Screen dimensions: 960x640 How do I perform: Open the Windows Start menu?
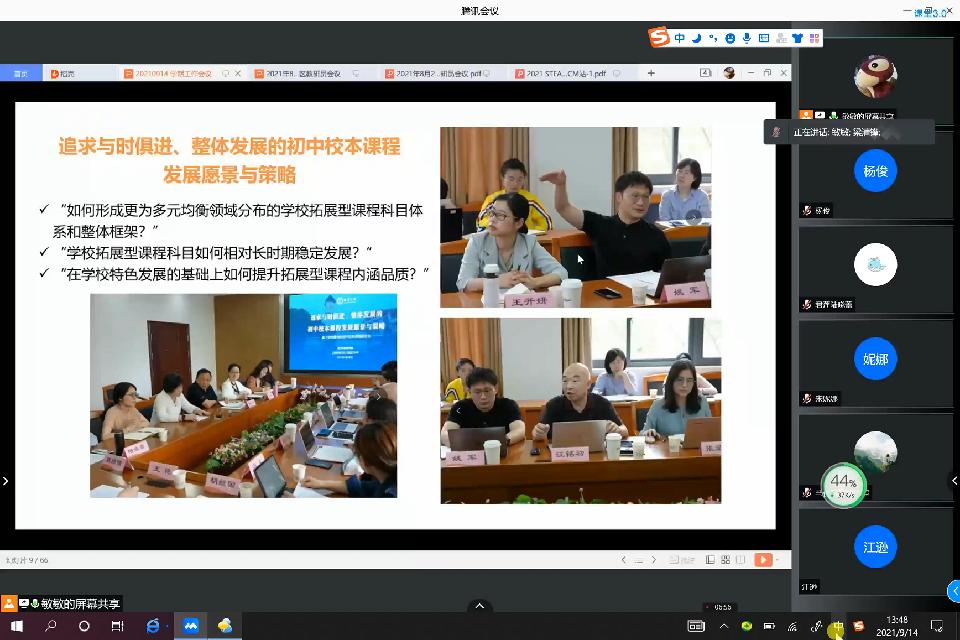click(x=16, y=626)
